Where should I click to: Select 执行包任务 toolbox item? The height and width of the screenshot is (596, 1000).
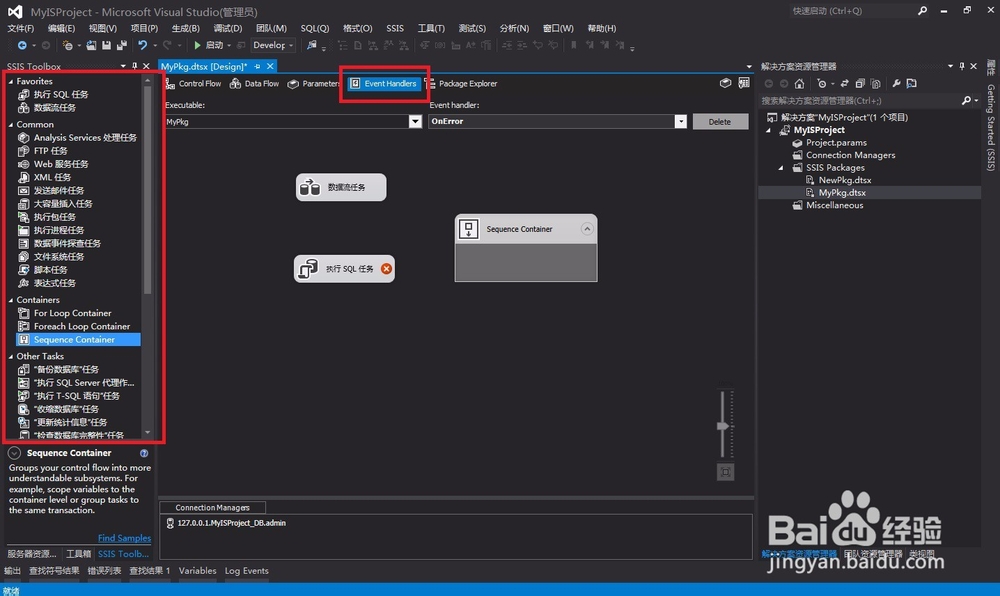click(54, 217)
